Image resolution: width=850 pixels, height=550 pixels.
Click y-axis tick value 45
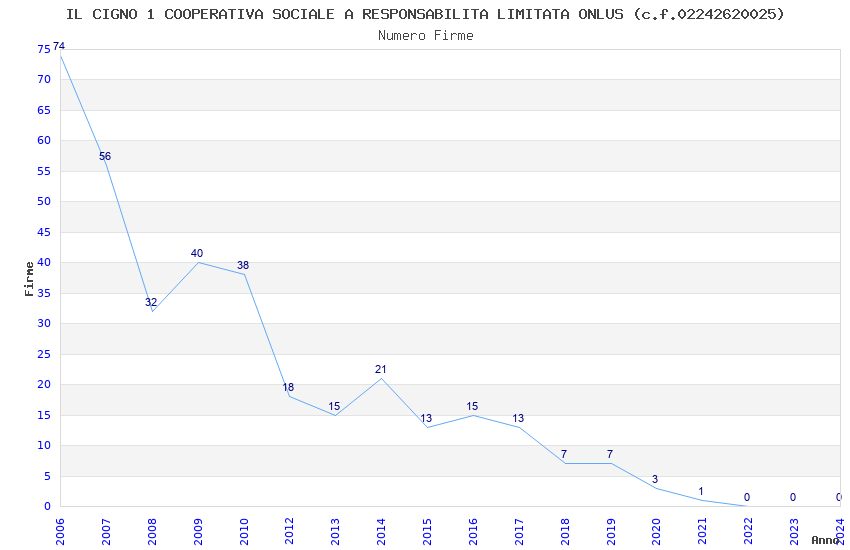[x=44, y=232]
